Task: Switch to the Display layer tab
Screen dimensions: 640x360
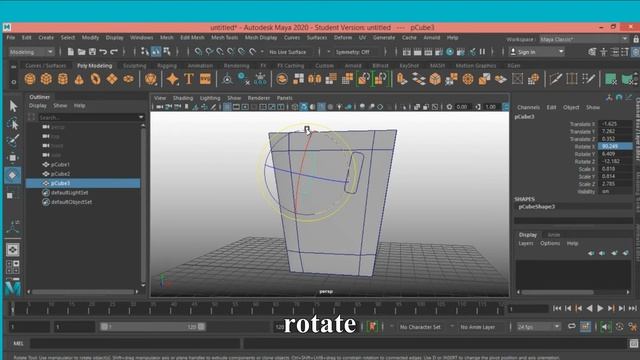Action: pos(528,235)
